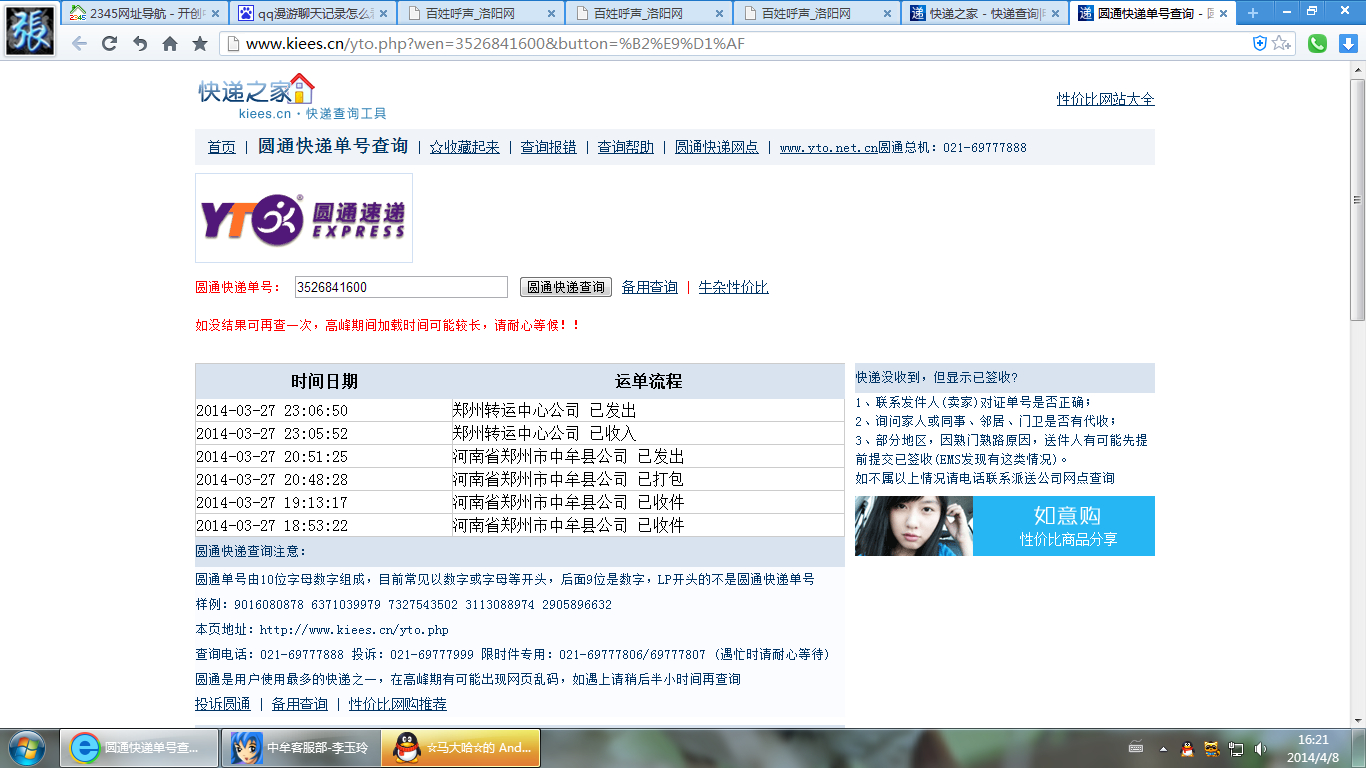Click the YTO 圆通速递 Express logo
1366x768 pixels.
(x=304, y=219)
